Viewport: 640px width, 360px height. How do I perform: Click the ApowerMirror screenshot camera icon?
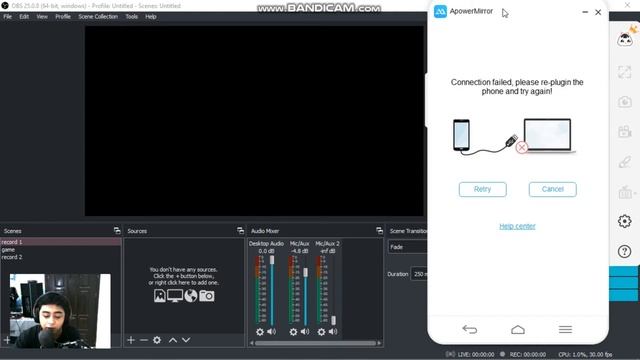coord(624,102)
